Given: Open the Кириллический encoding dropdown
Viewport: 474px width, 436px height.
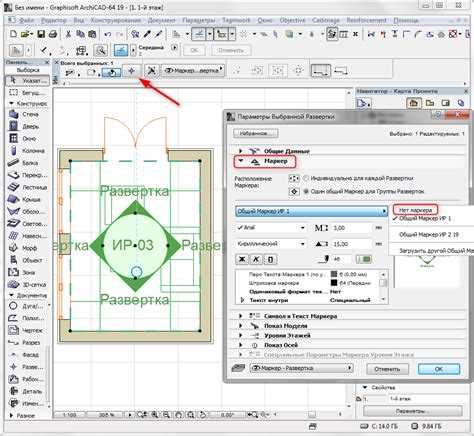Looking at the screenshot, I should click(x=271, y=244).
